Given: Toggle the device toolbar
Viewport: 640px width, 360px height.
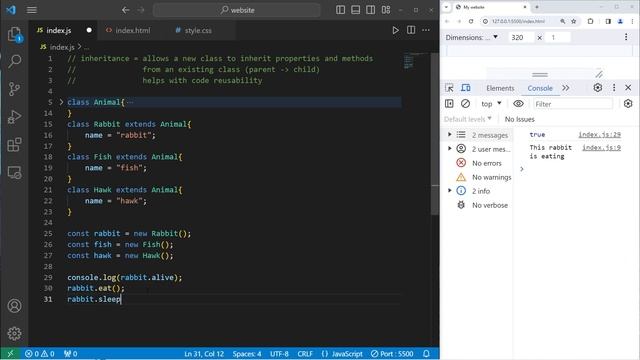Looking at the screenshot, I should click(x=466, y=88).
